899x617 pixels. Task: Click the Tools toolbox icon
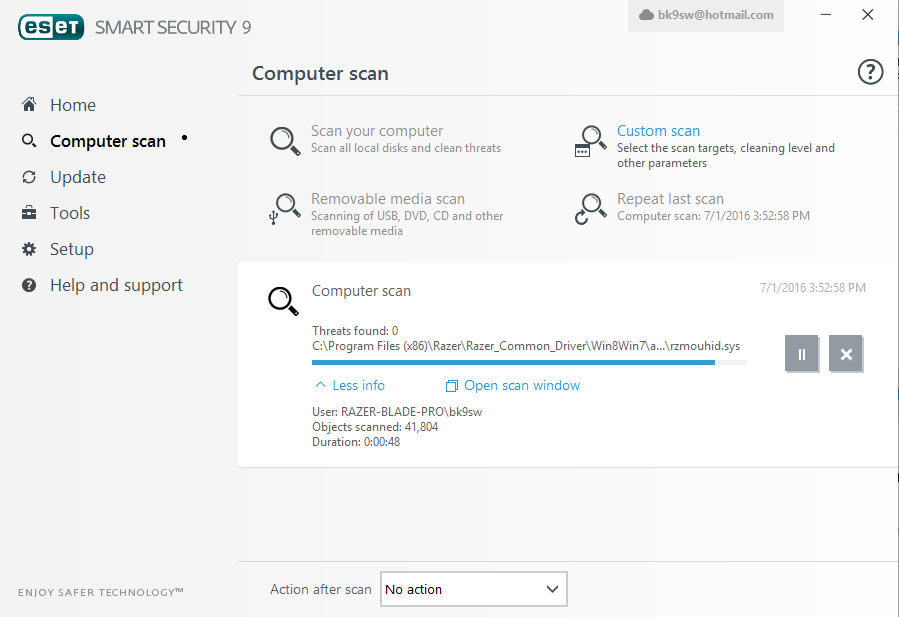click(x=29, y=213)
